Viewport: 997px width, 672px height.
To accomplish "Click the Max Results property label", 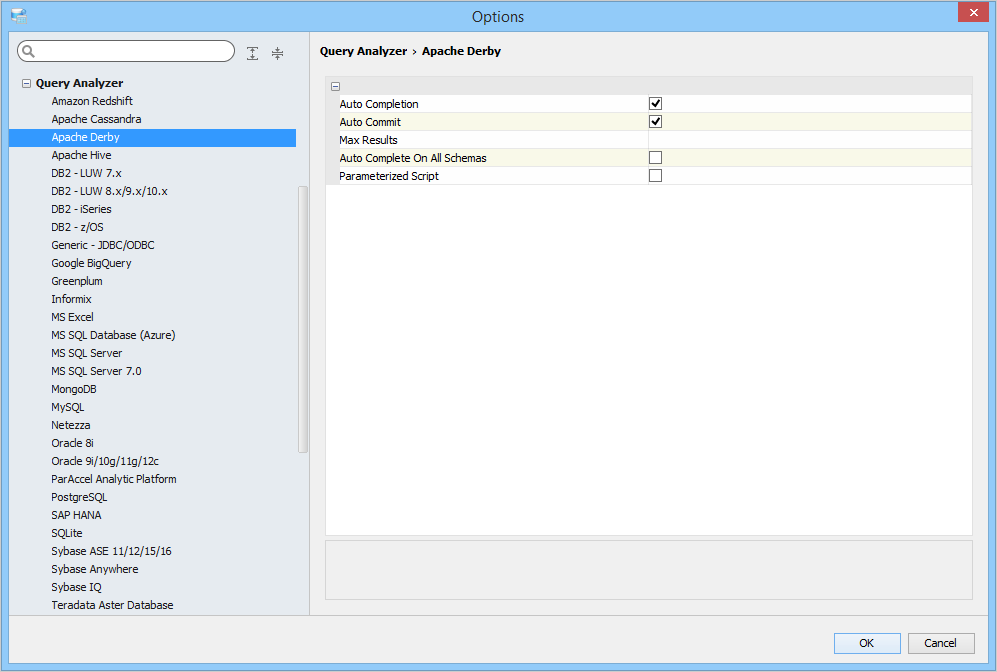I will click(x=368, y=140).
